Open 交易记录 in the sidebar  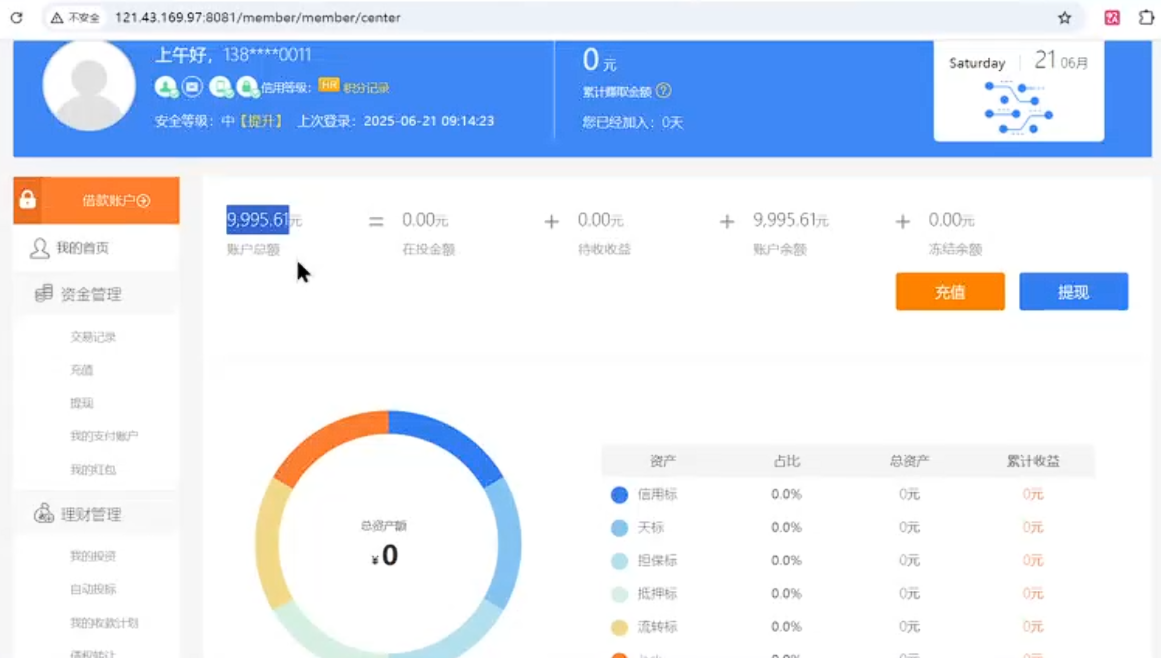pyautogui.click(x=93, y=337)
